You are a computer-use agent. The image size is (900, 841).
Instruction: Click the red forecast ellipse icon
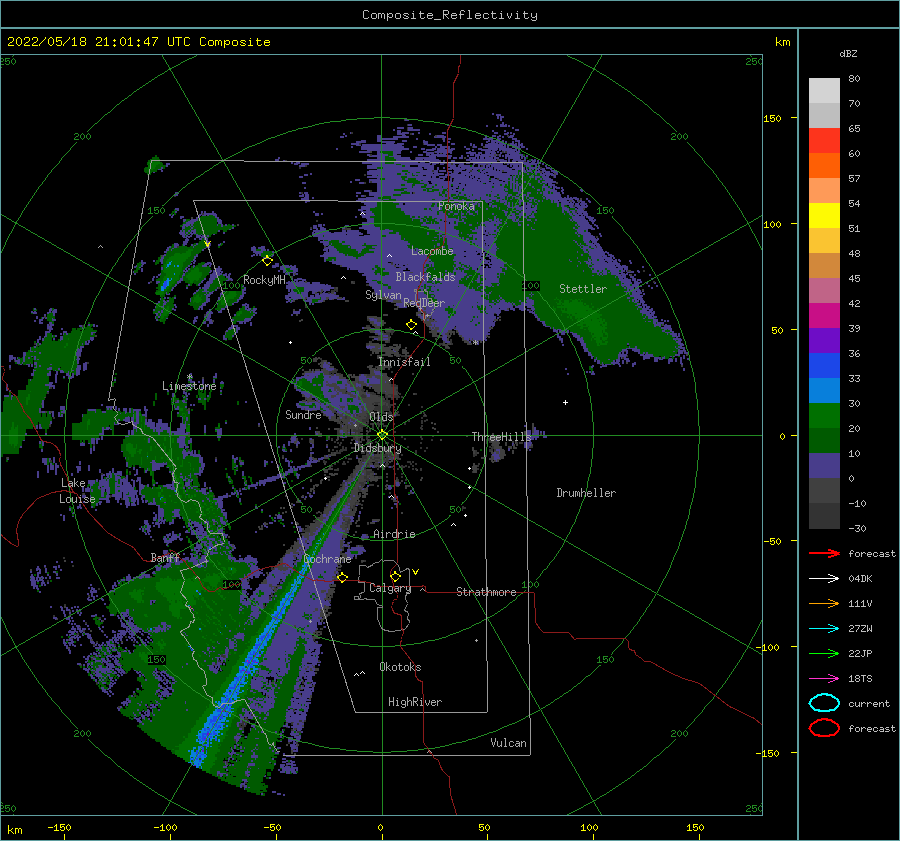(824, 728)
